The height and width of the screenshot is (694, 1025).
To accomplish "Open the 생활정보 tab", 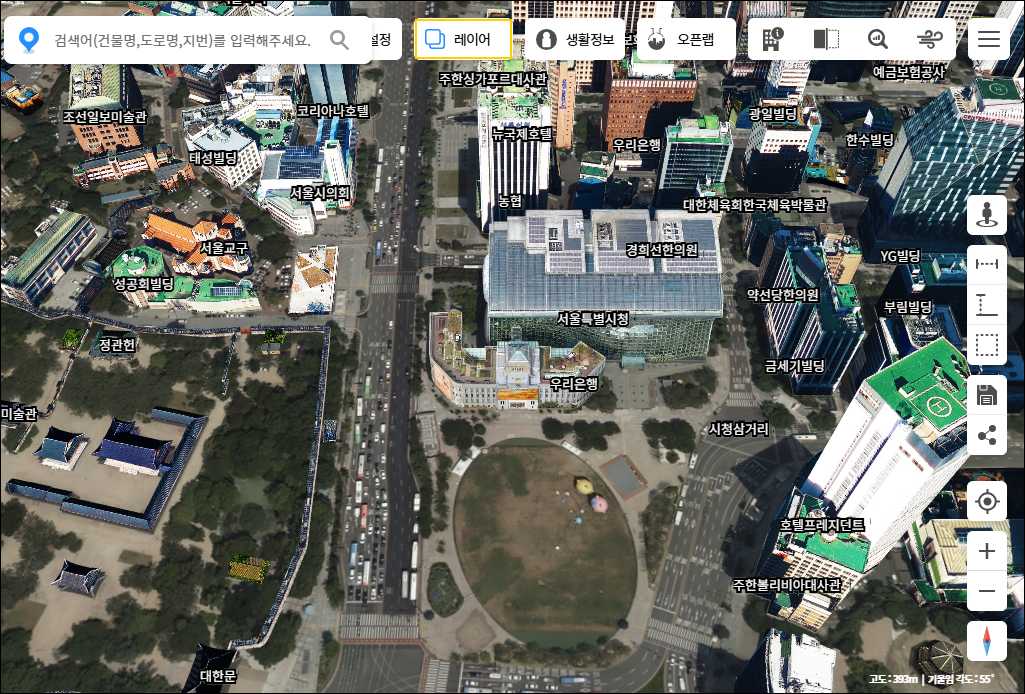I will [x=575, y=39].
